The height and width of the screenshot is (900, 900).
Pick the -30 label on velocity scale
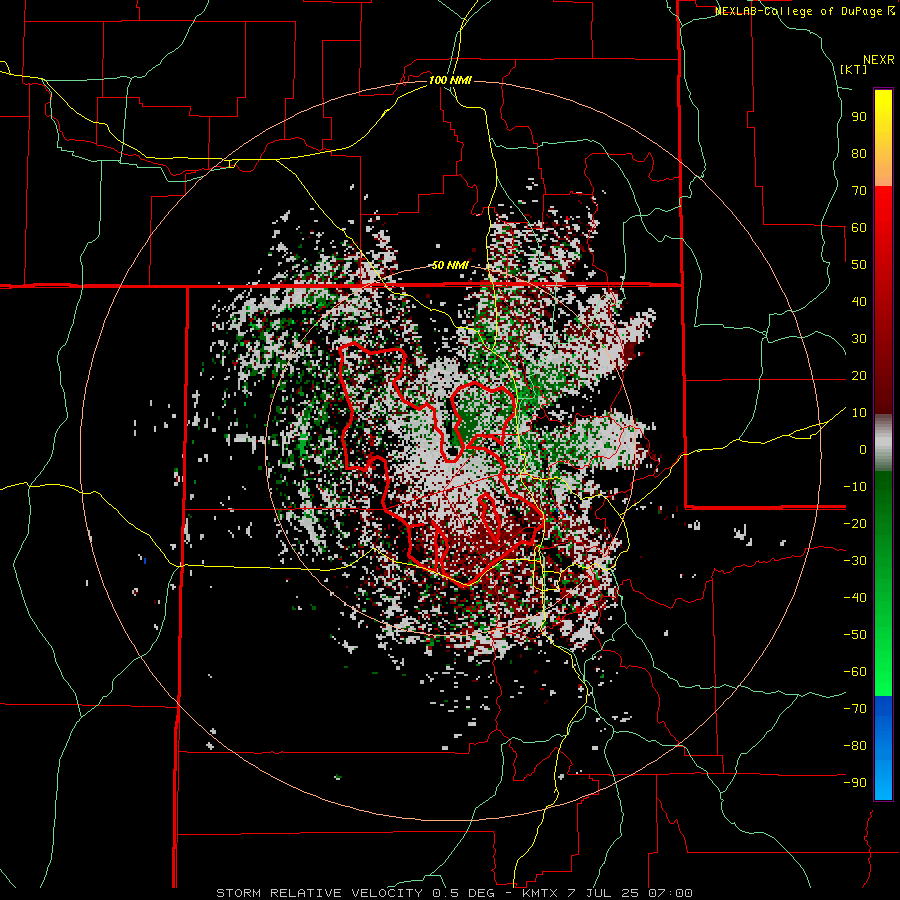pyautogui.click(x=855, y=561)
